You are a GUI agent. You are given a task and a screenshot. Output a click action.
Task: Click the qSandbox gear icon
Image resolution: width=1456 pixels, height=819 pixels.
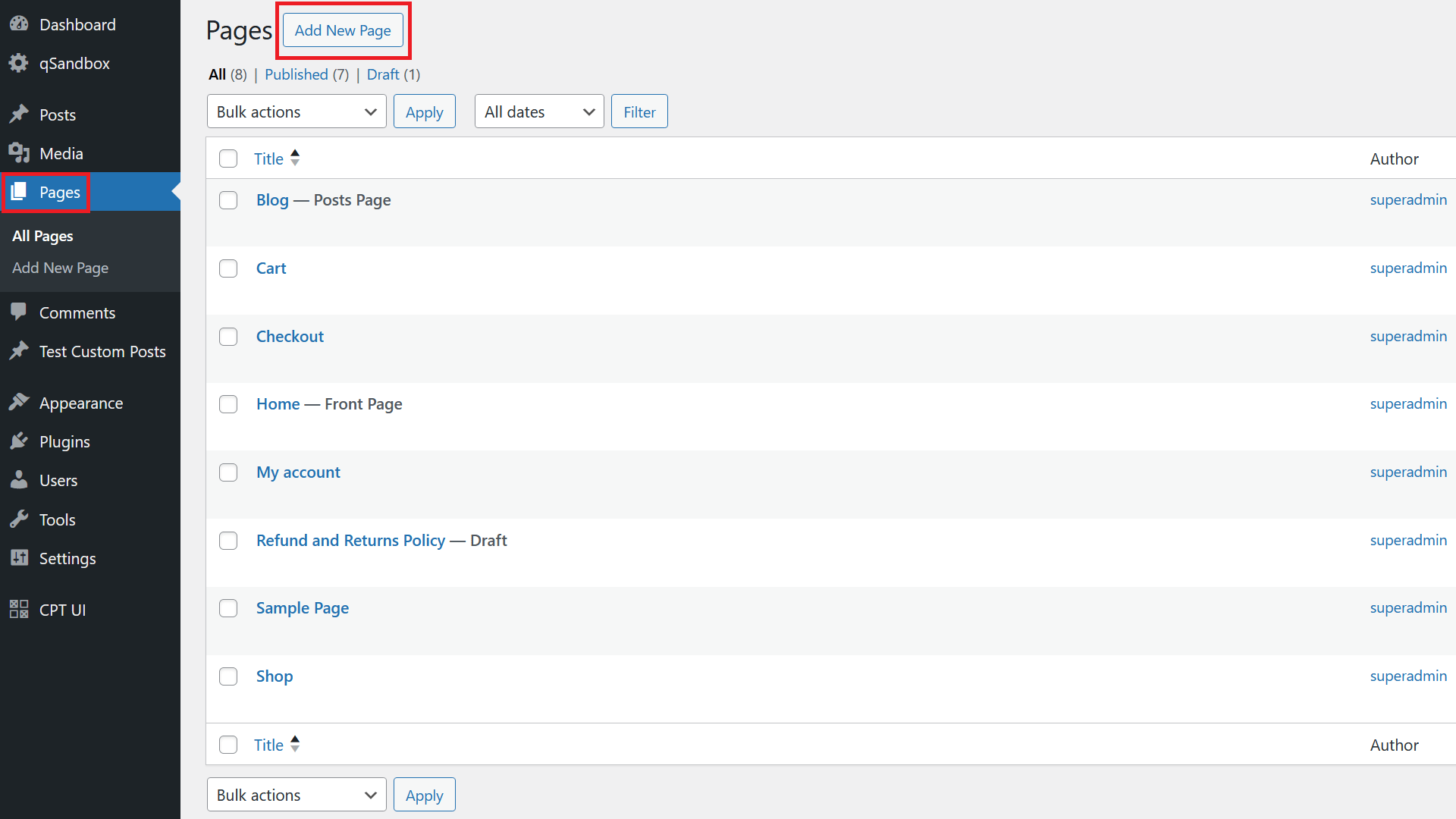tap(19, 63)
